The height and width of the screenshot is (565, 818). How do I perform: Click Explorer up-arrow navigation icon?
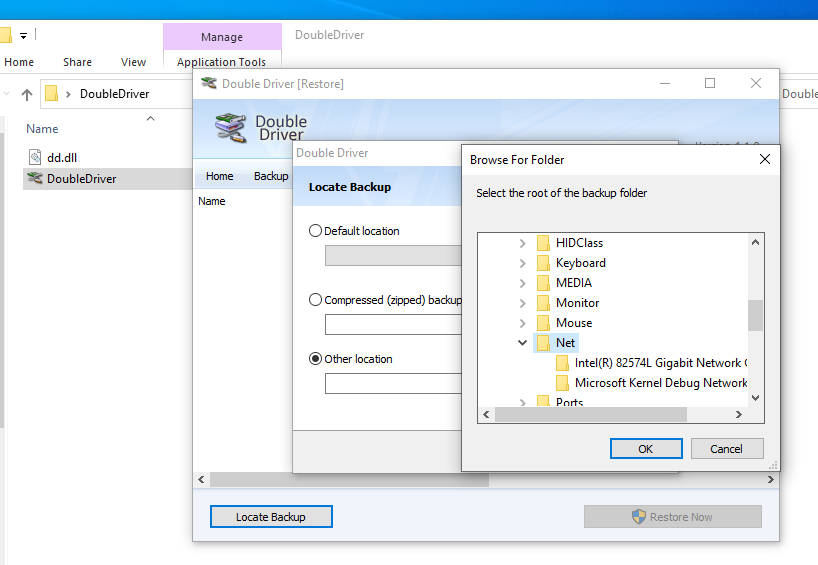tap(27, 94)
